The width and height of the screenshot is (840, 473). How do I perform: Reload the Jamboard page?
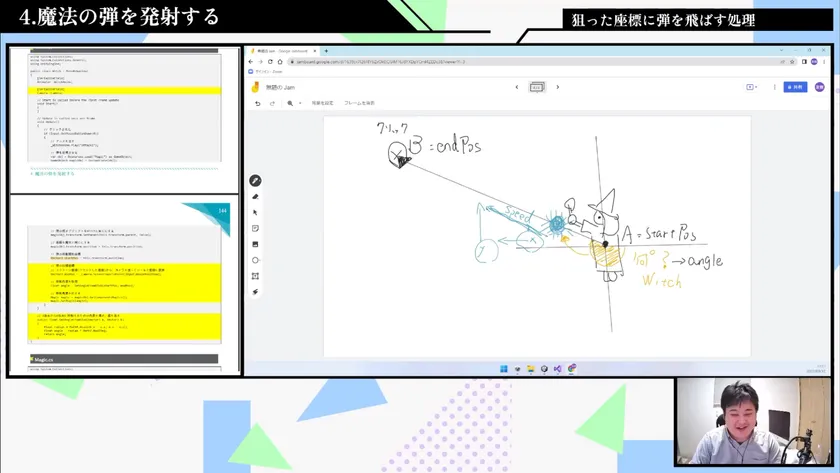pyautogui.click(x=270, y=62)
